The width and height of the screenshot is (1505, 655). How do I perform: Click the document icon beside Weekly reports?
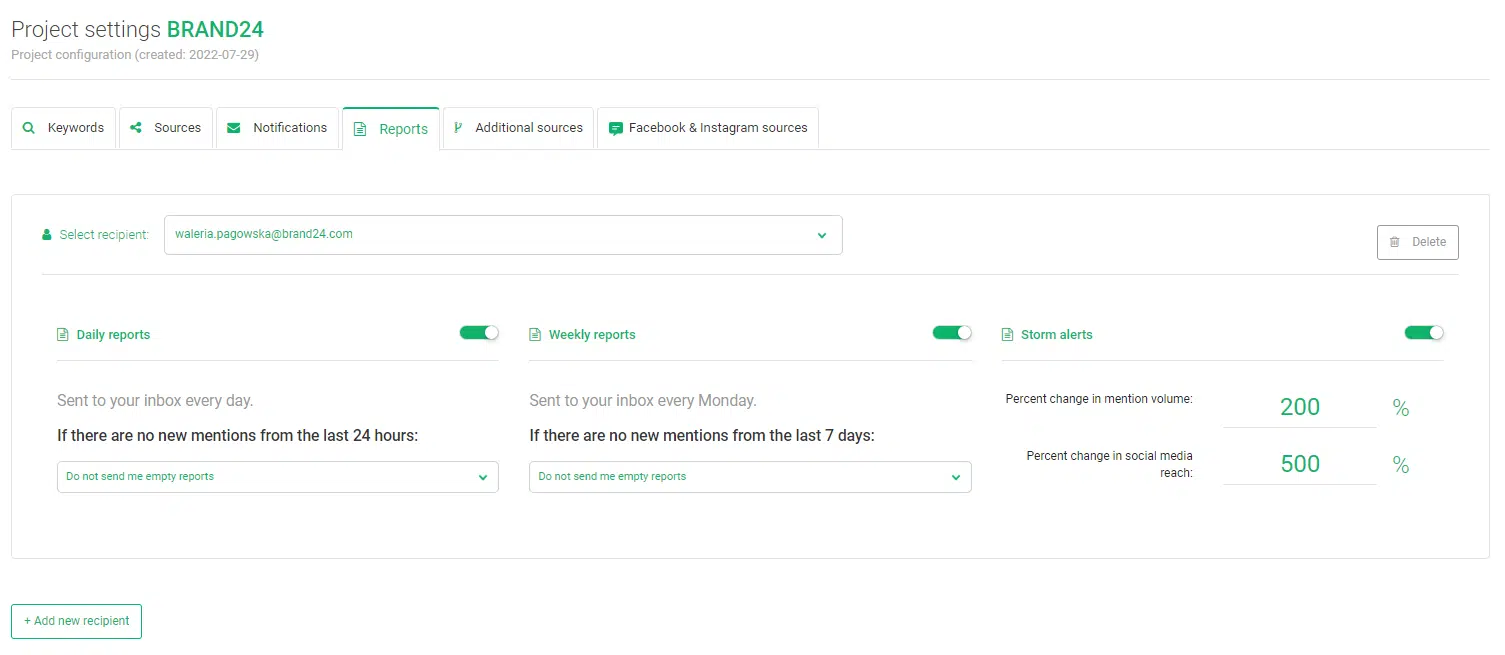click(x=535, y=335)
